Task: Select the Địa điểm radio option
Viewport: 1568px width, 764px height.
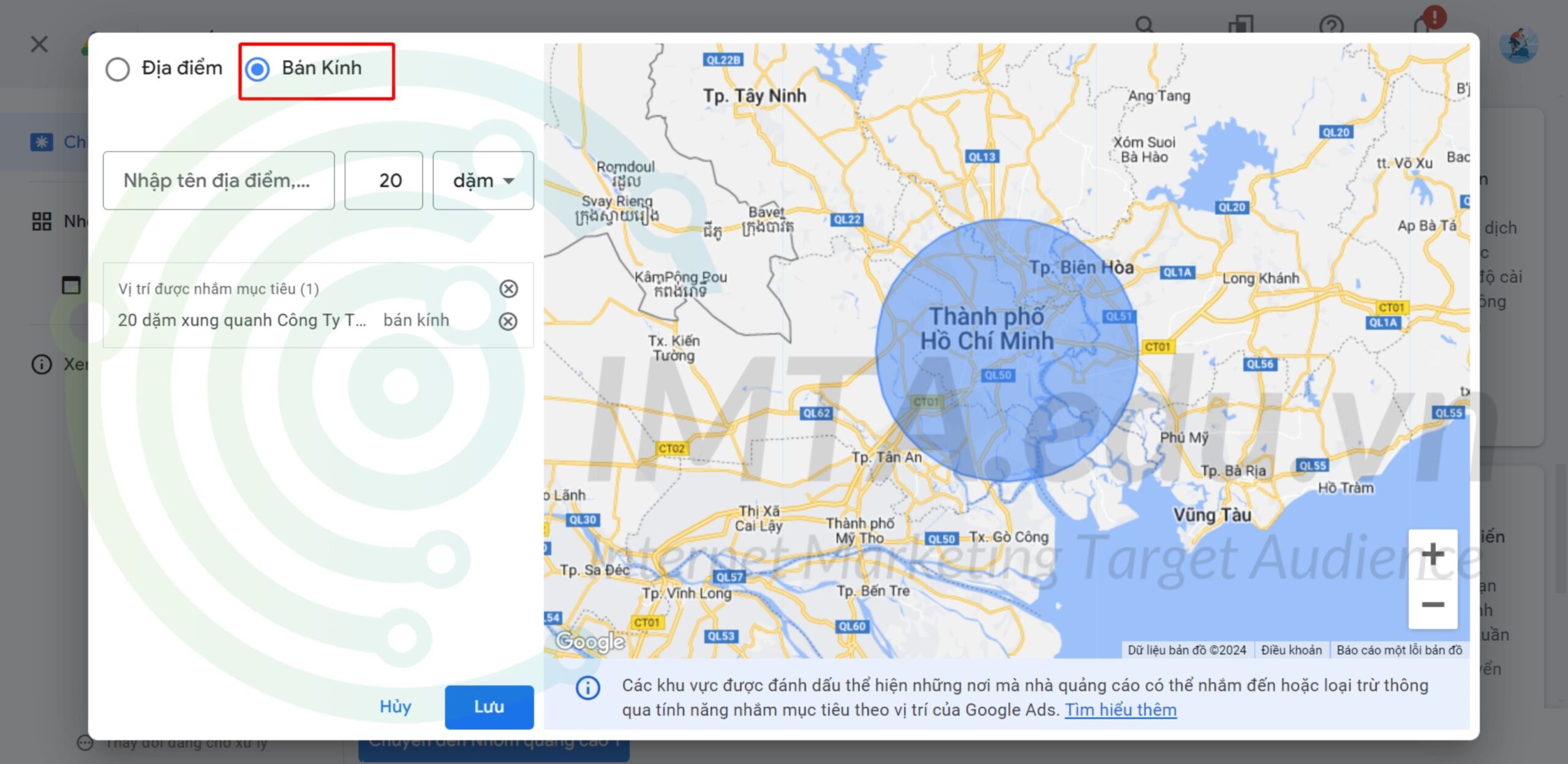Action: [117, 69]
